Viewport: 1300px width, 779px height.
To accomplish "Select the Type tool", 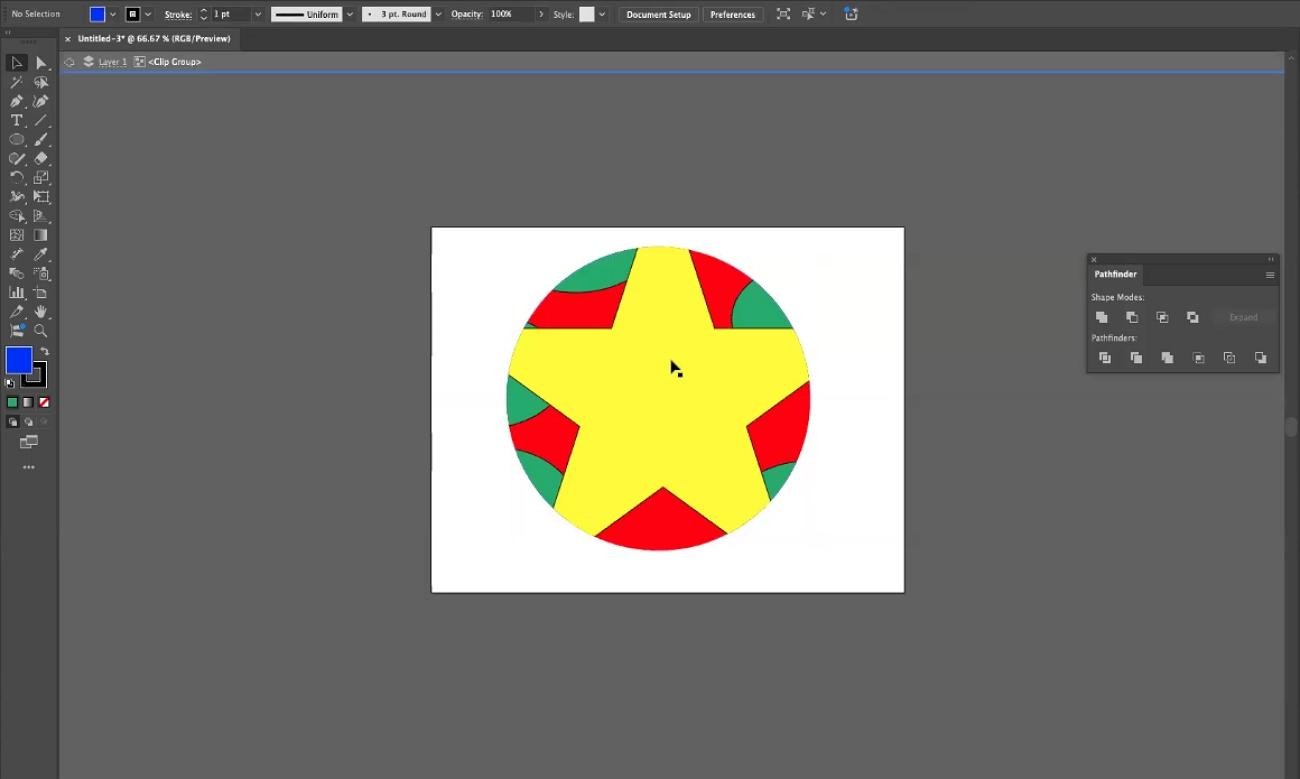I will (17, 120).
